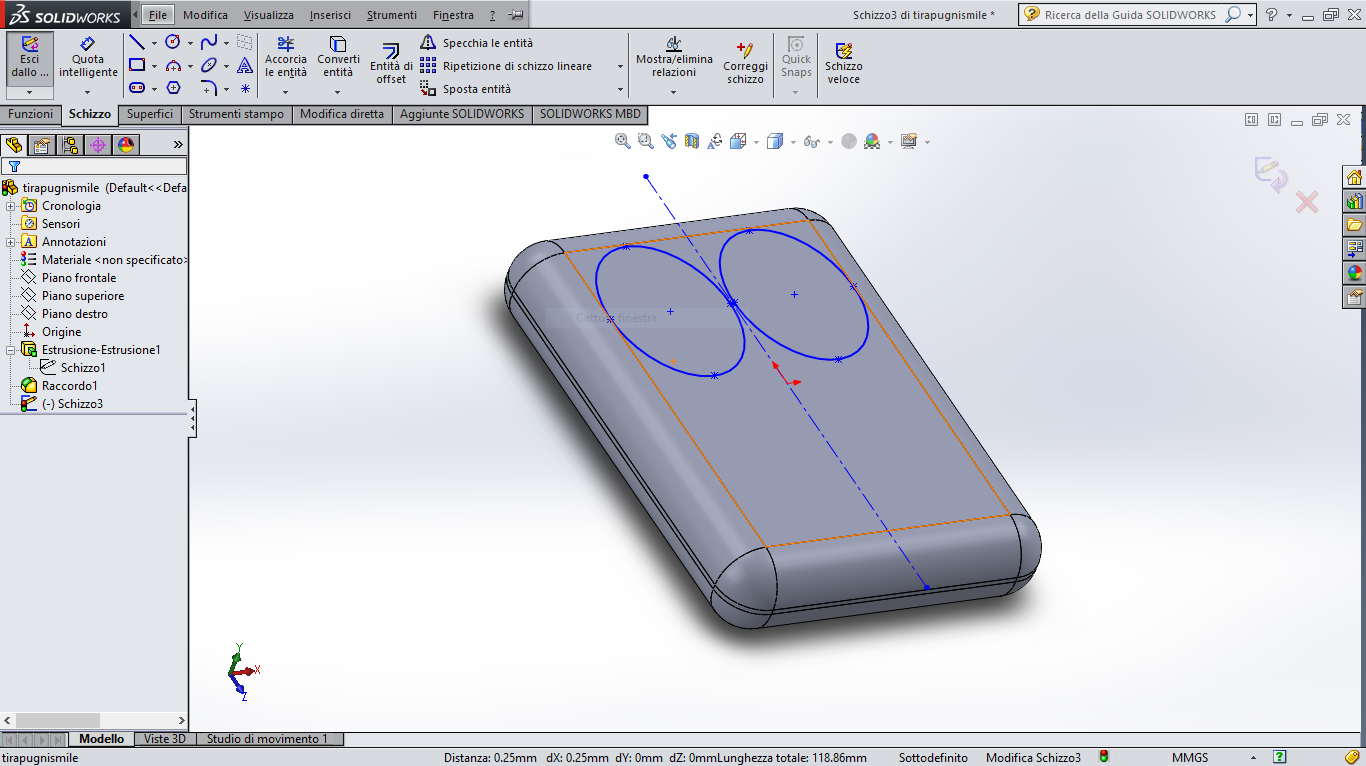Image resolution: width=1366 pixels, height=766 pixels.
Task: Pin the menu bar with pushpin
Action: [x=515, y=15]
